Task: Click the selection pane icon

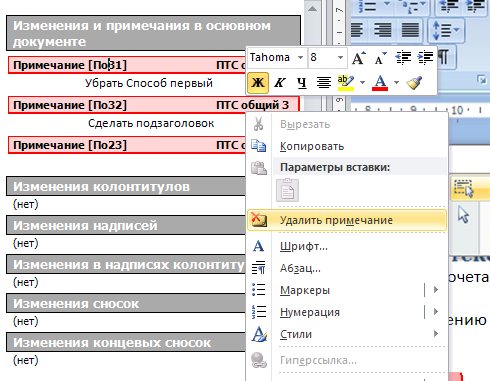Action: pos(464,188)
